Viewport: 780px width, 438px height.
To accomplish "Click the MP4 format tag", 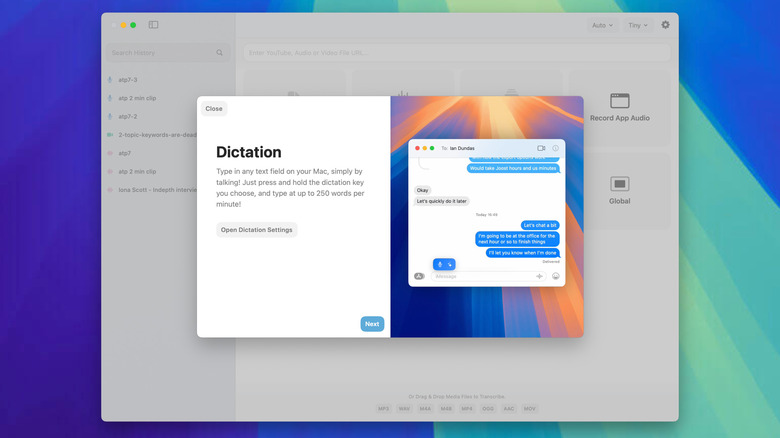I will 467,409.
